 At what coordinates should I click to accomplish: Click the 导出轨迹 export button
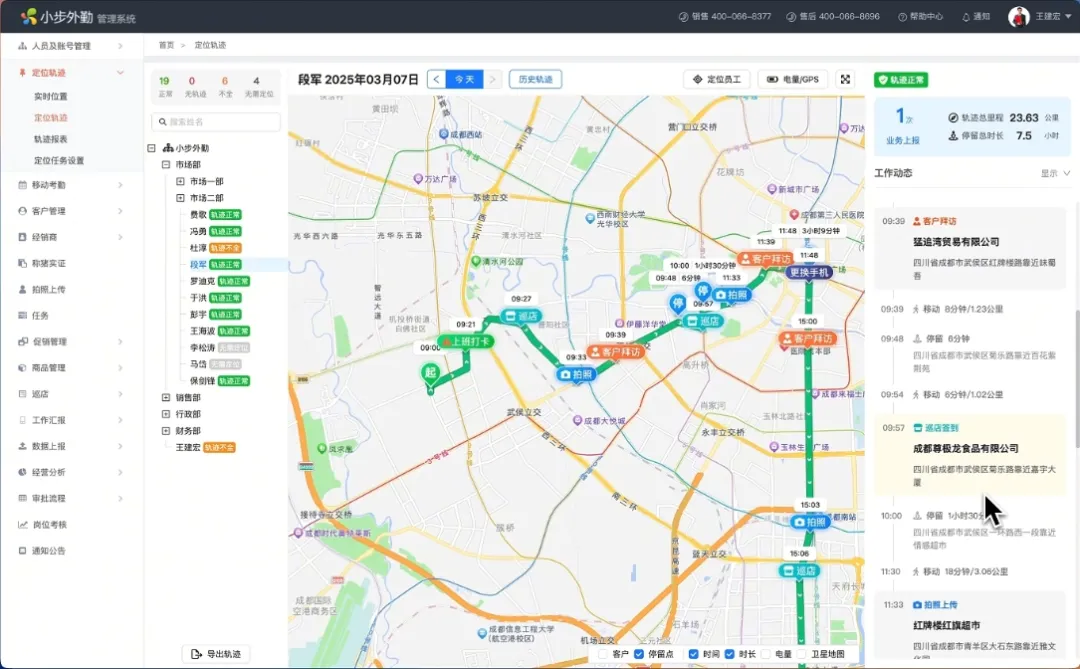click(216, 654)
